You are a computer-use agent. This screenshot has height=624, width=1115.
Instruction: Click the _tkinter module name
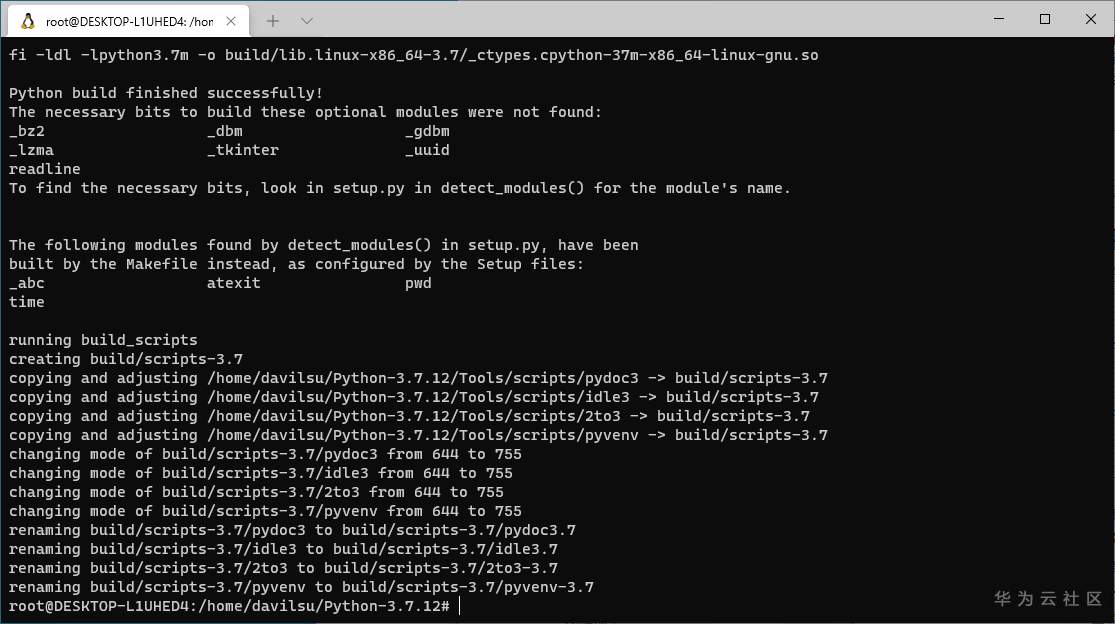pyautogui.click(x=243, y=150)
